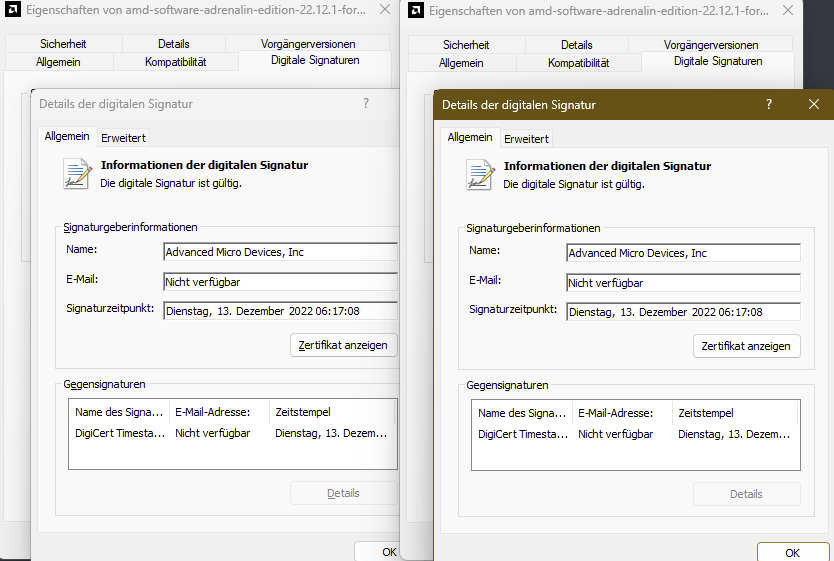The width and height of the screenshot is (834, 561).
Task: Open Allgemein tab in right properties window
Action: coord(461,63)
